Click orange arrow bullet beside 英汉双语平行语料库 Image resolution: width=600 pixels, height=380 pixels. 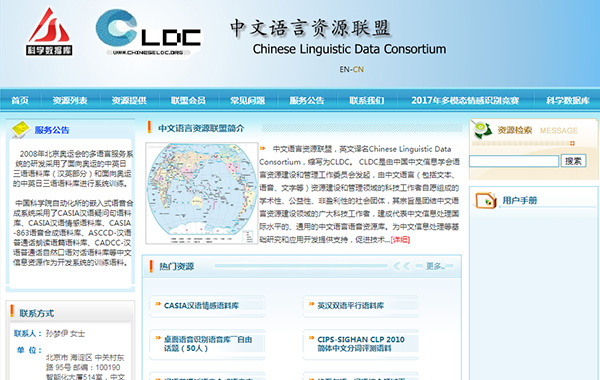coord(311,304)
